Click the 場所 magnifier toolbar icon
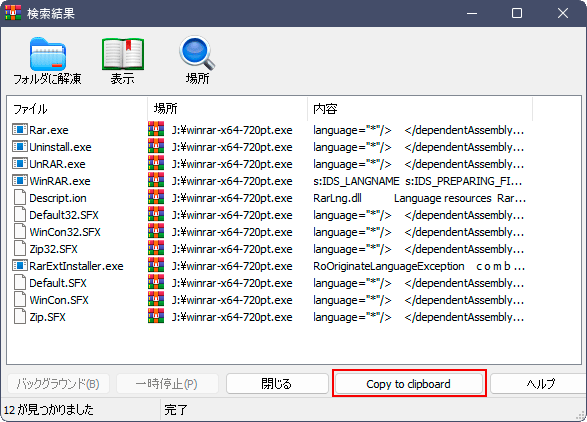Screen dimensions: 587x422 coord(197,54)
